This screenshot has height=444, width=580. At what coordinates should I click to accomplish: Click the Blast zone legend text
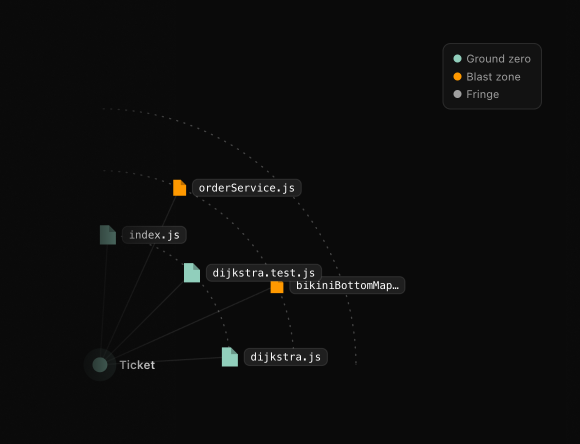pyautogui.click(x=493, y=77)
